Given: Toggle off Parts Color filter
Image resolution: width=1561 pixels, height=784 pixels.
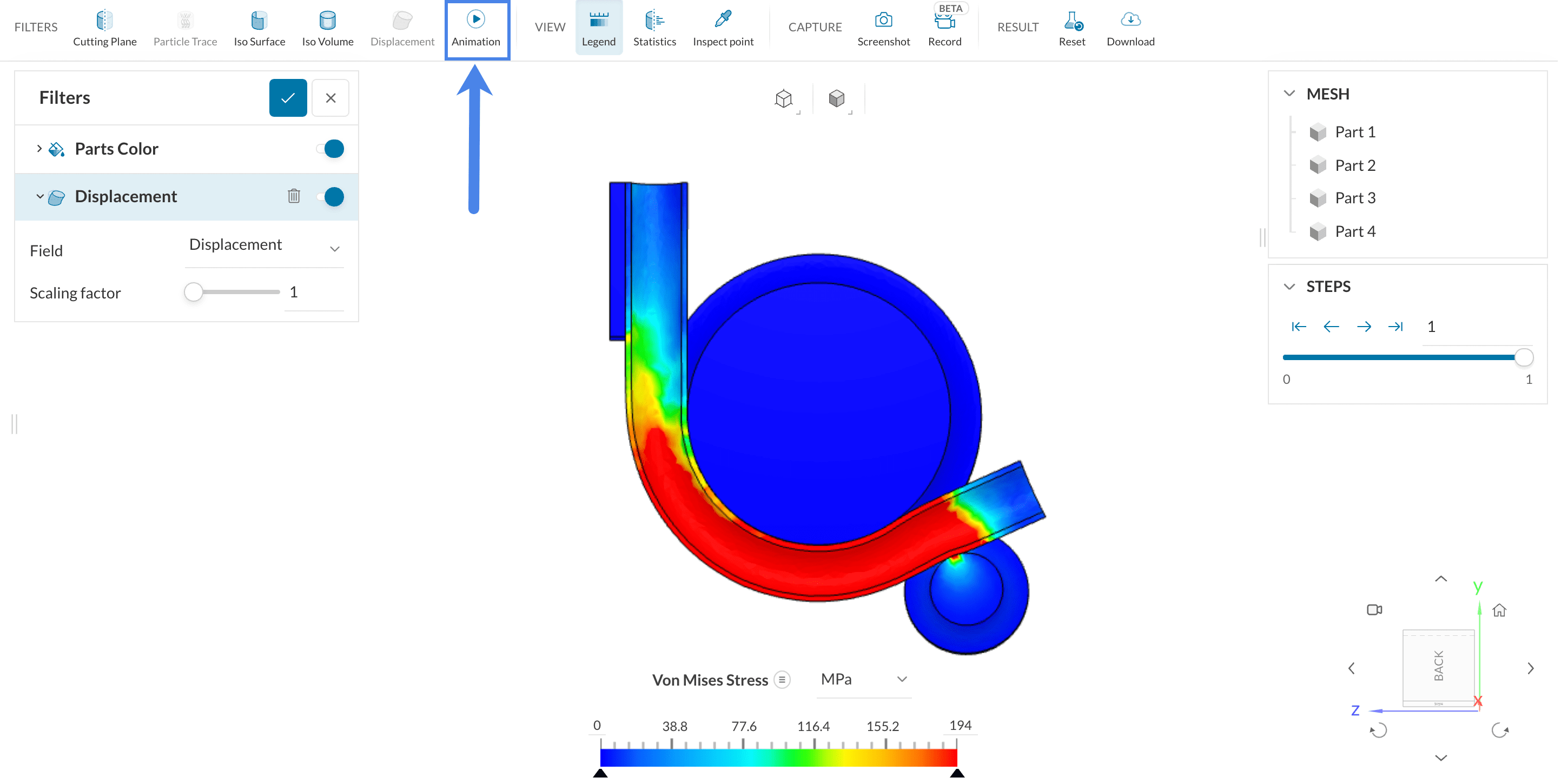Looking at the screenshot, I should tap(331, 149).
